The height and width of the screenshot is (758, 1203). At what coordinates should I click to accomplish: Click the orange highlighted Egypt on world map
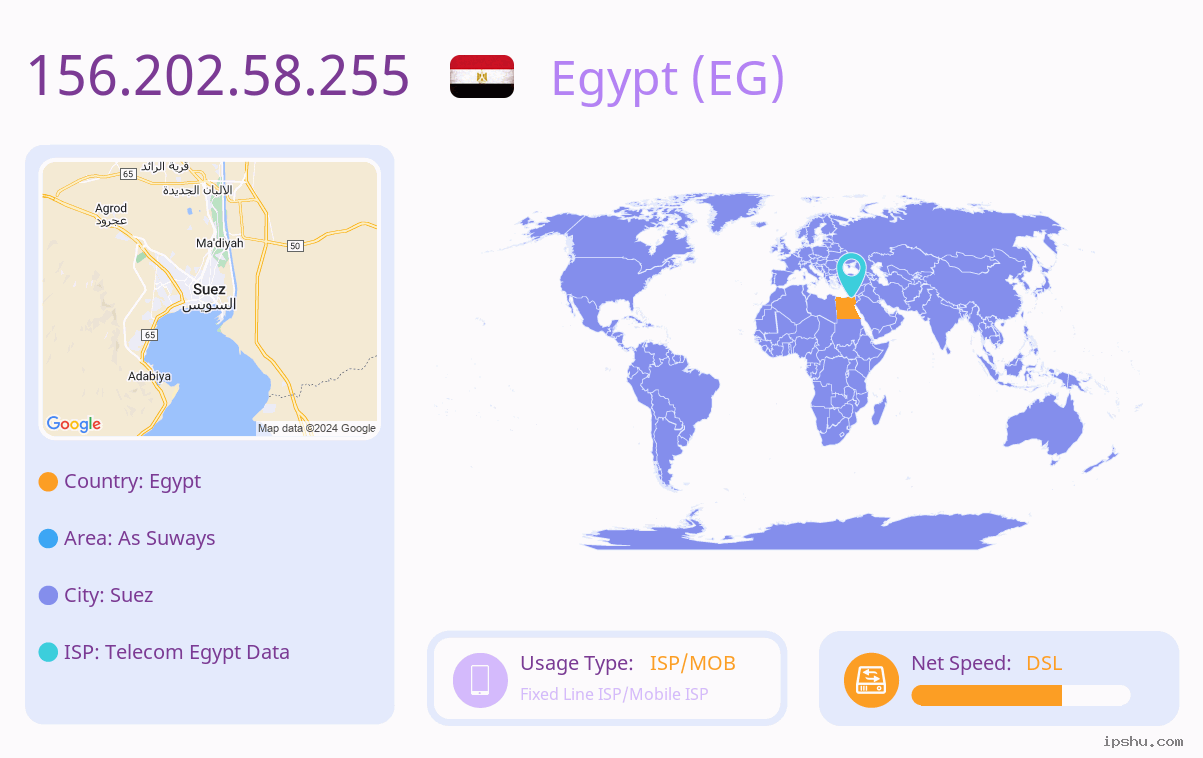pyautogui.click(x=847, y=308)
